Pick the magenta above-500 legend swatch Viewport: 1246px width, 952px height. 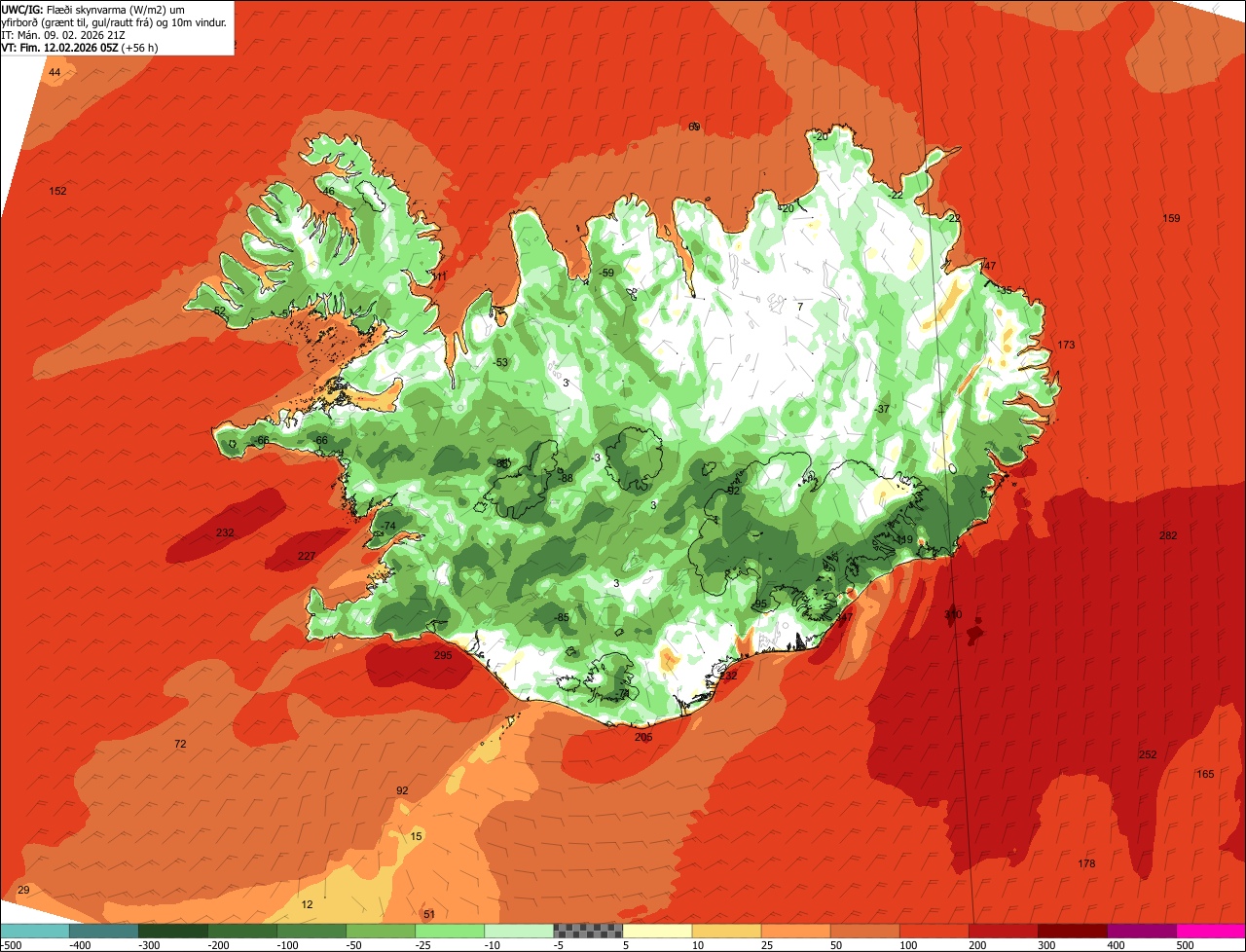point(1211,932)
